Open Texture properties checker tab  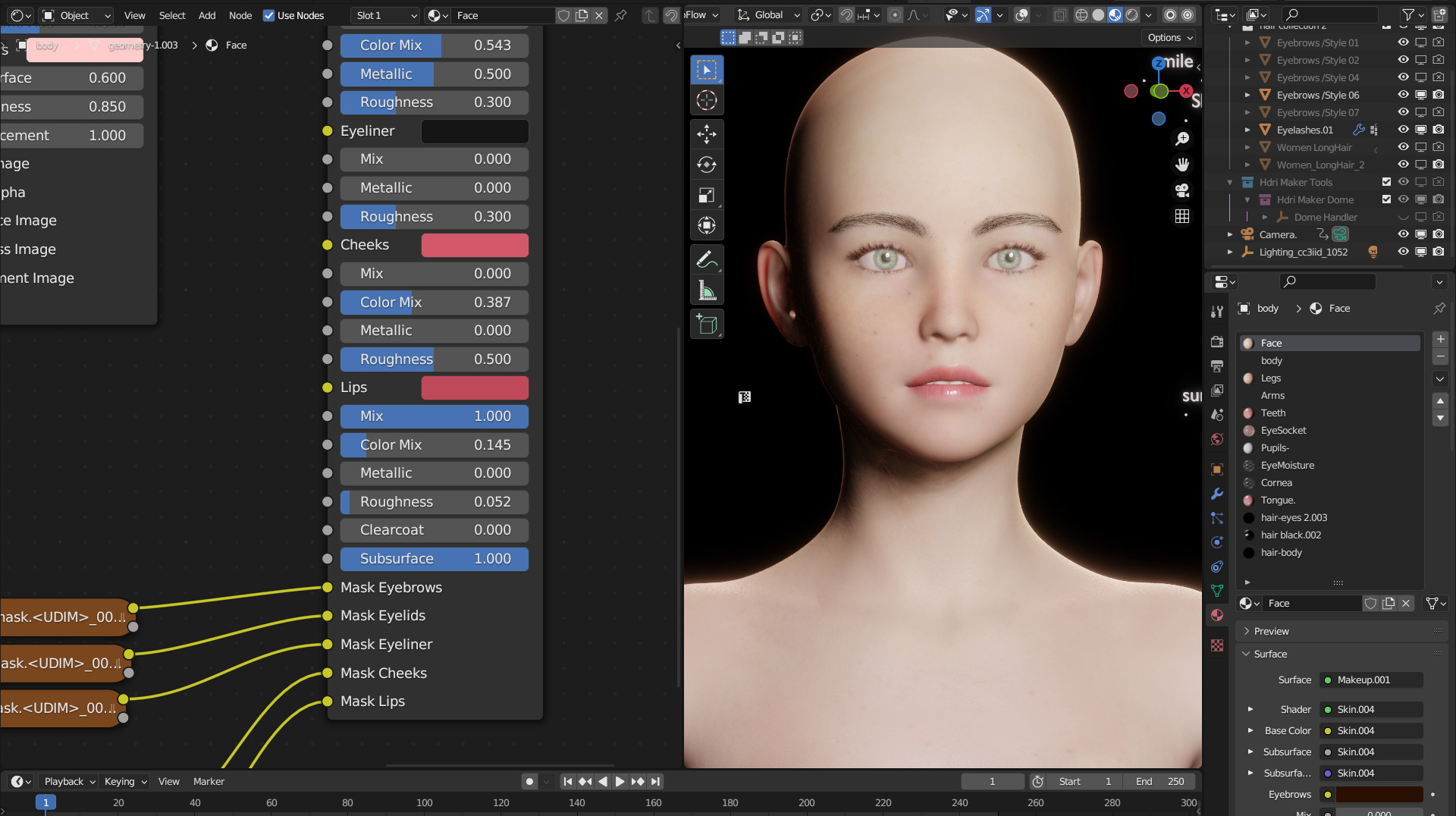(x=1217, y=645)
